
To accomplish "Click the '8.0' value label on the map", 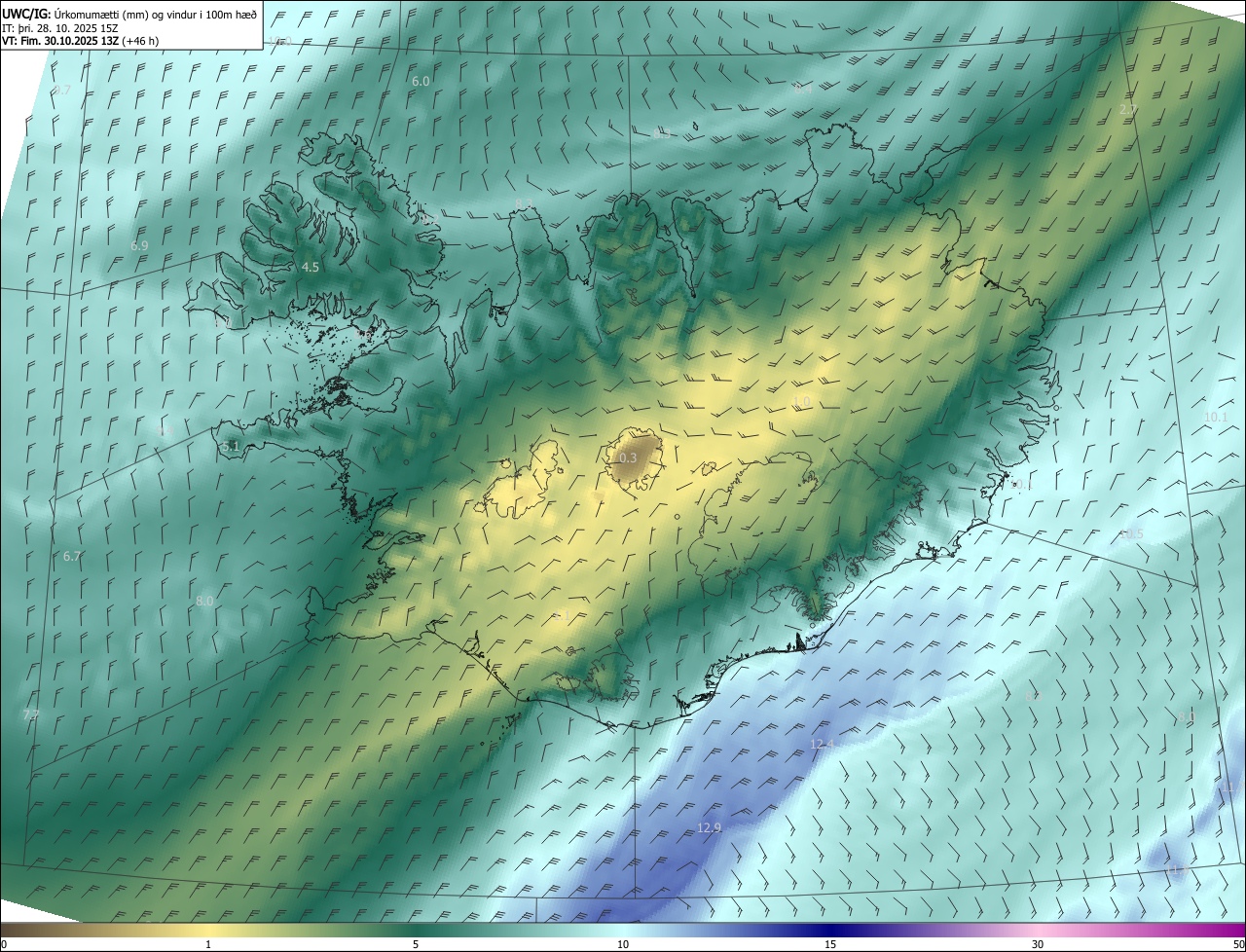I will [x=204, y=602].
